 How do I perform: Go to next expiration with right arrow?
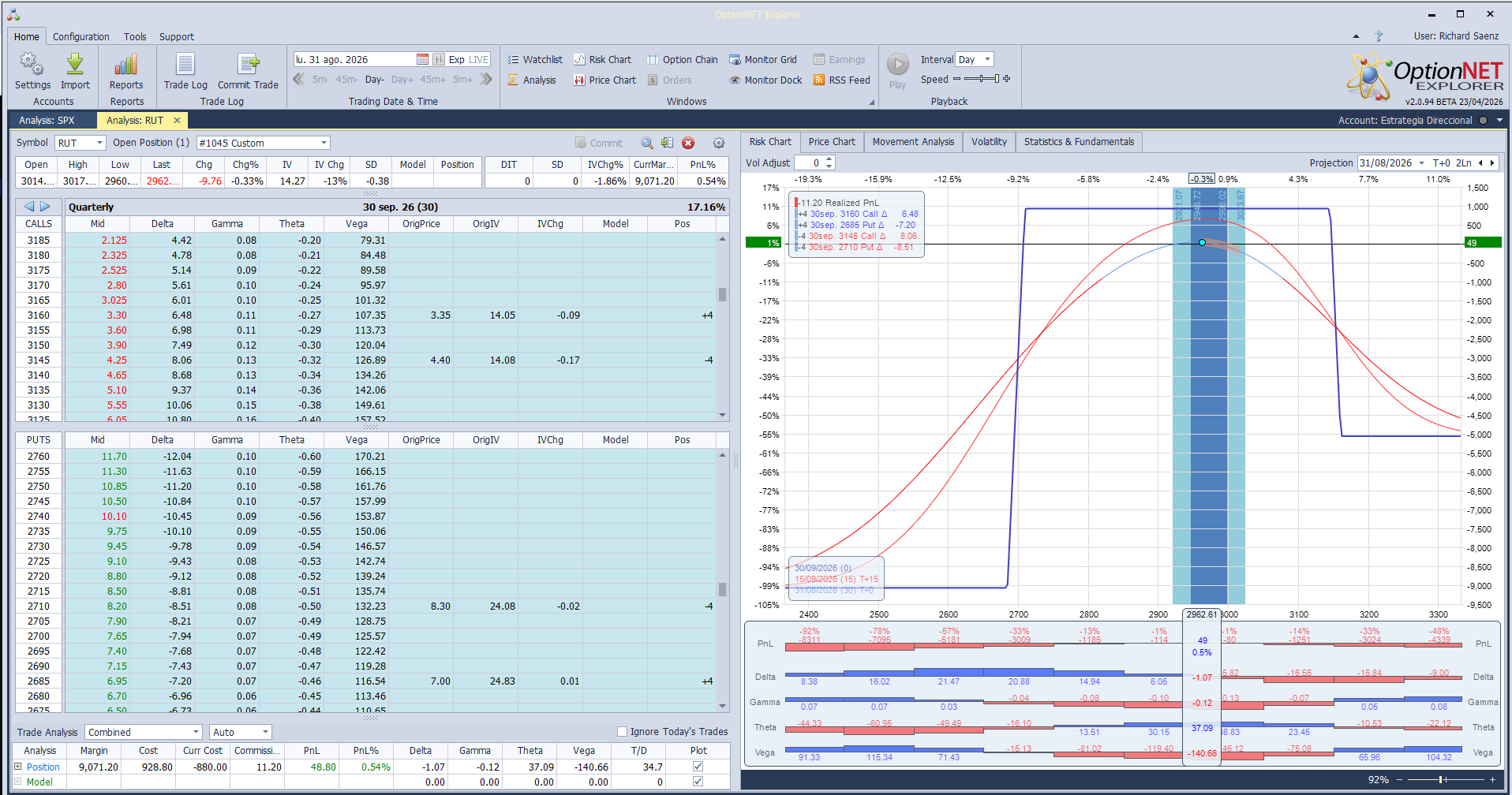tap(45, 207)
